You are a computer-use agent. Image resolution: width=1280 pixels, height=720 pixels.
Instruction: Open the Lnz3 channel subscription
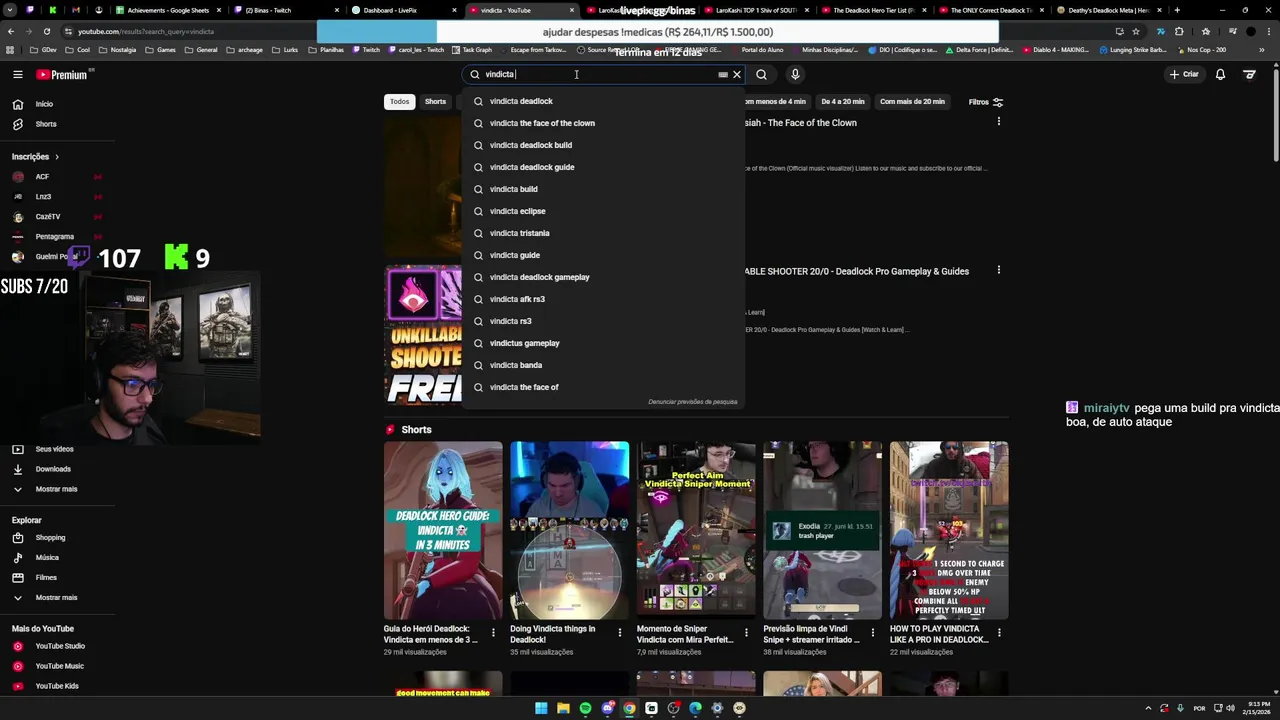pyautogui.click(x=43, y=197)
